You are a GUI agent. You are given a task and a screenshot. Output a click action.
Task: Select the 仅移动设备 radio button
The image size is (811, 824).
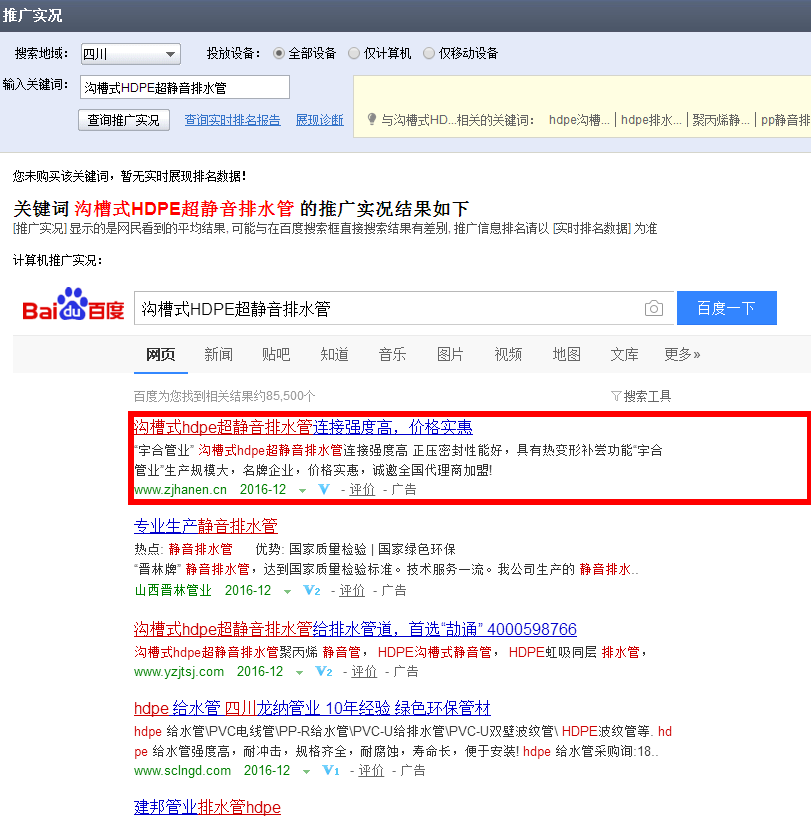[x=429, y=53]
